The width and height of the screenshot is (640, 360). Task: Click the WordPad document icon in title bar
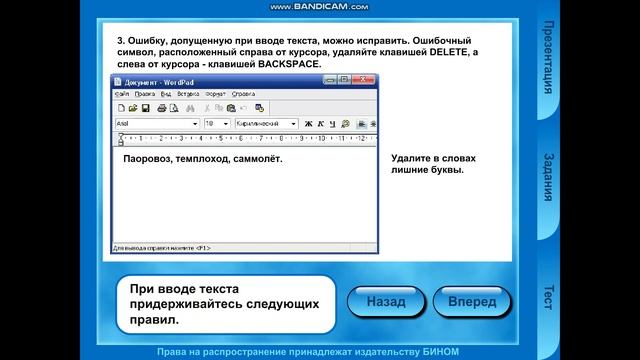[x=118, y=82]
